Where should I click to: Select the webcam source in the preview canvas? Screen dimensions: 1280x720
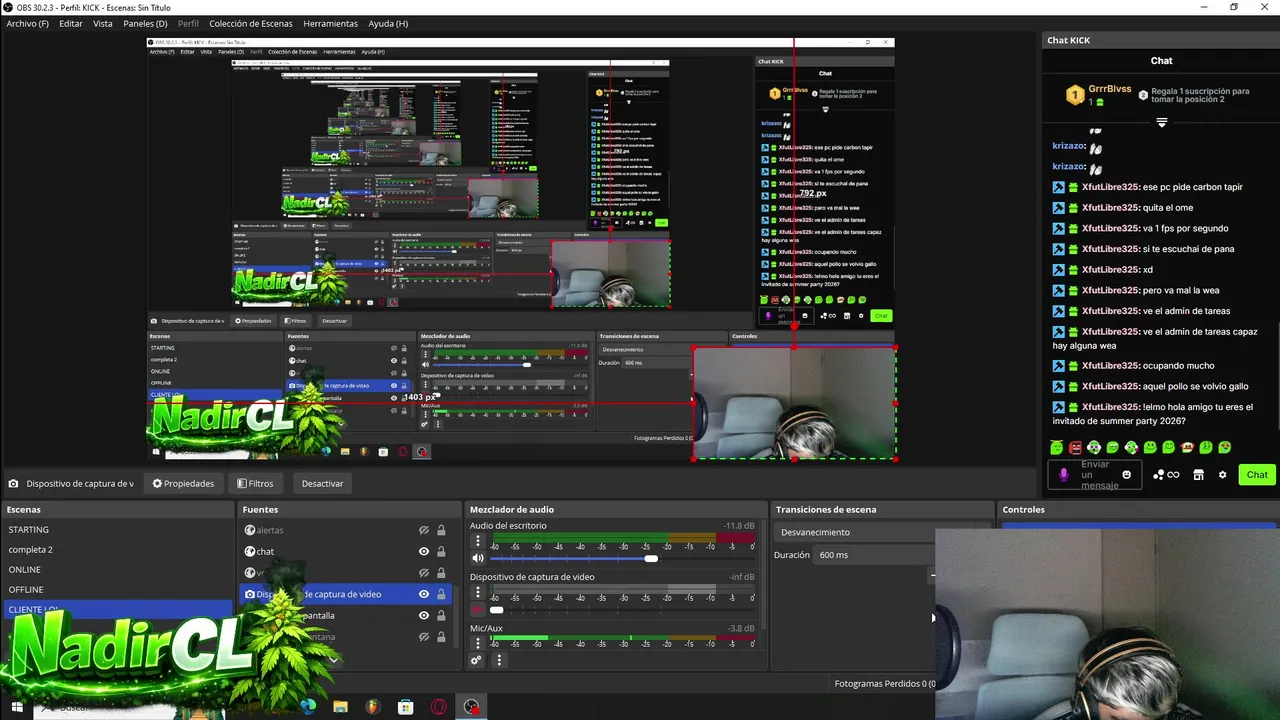[x=794, y=403]
